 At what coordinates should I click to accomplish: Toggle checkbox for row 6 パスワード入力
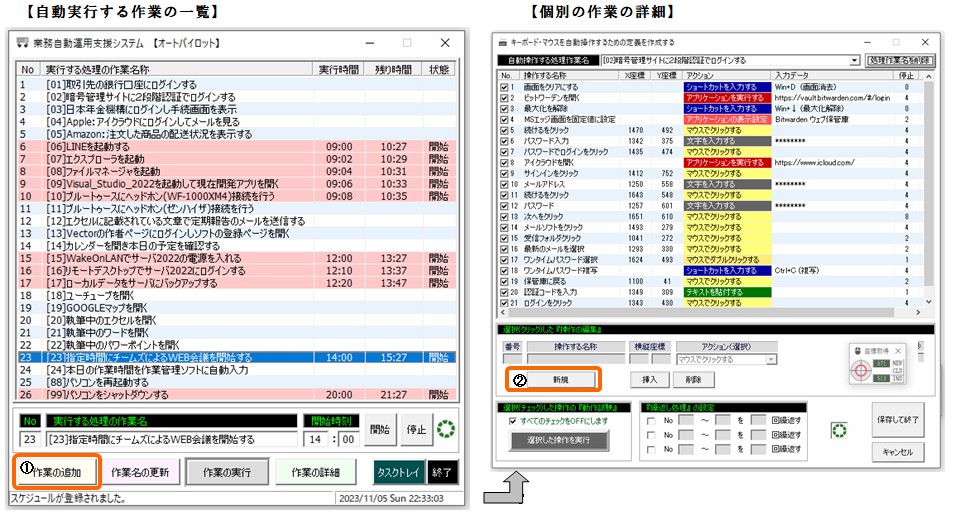tap(504, 141)
